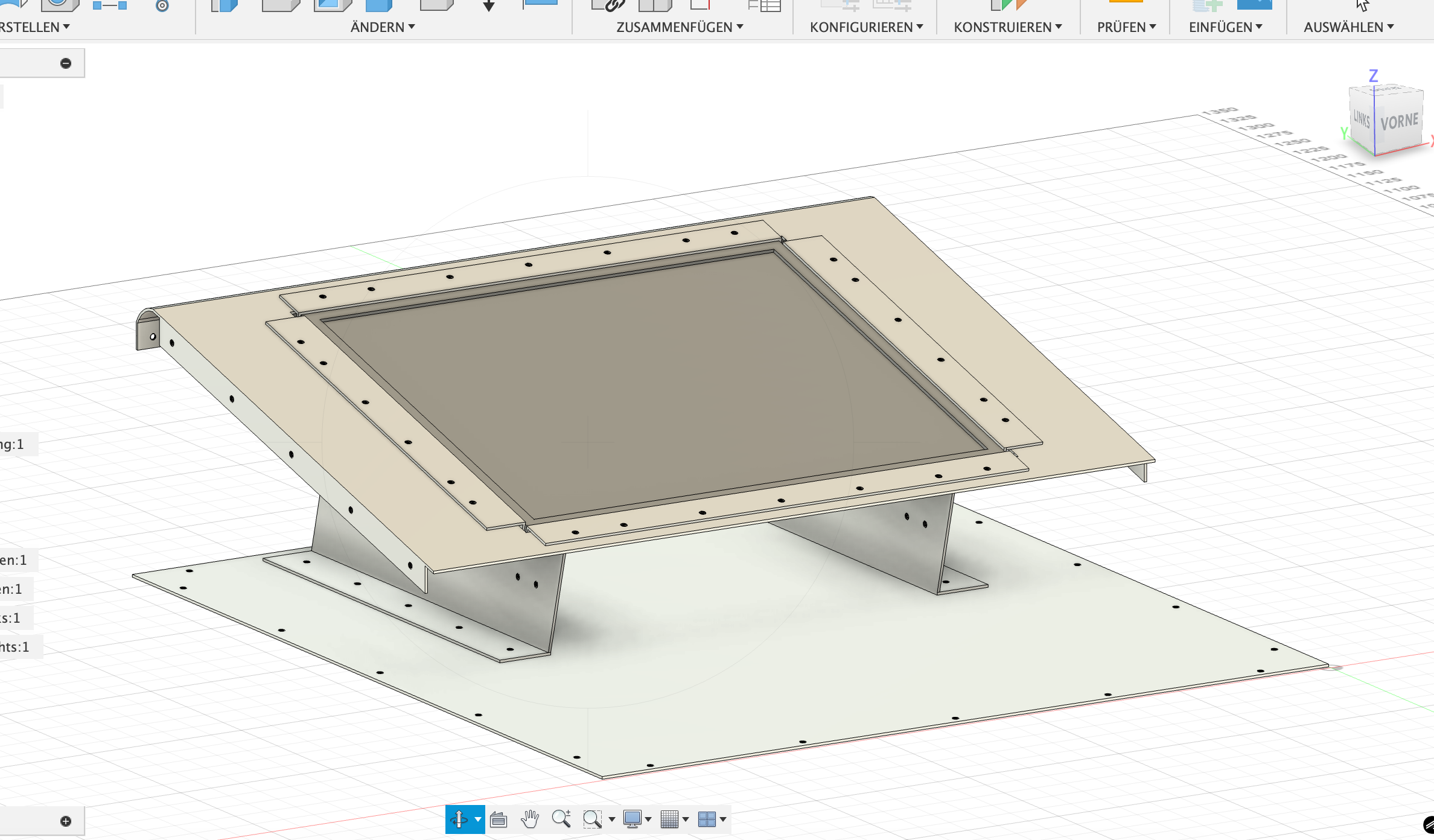This screenshot has width=1434, height=840.
Task: Click the Viewports layout icon
Action: pos(706,819)
